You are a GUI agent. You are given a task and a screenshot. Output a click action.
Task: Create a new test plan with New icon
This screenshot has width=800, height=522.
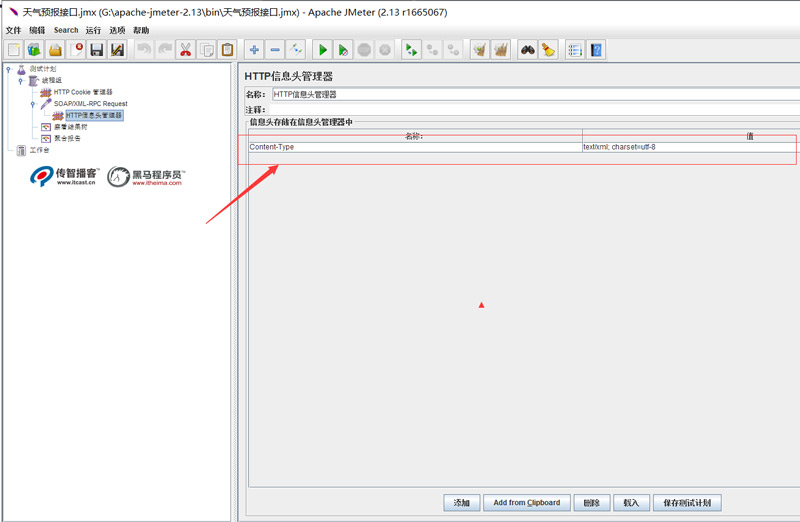14,50
